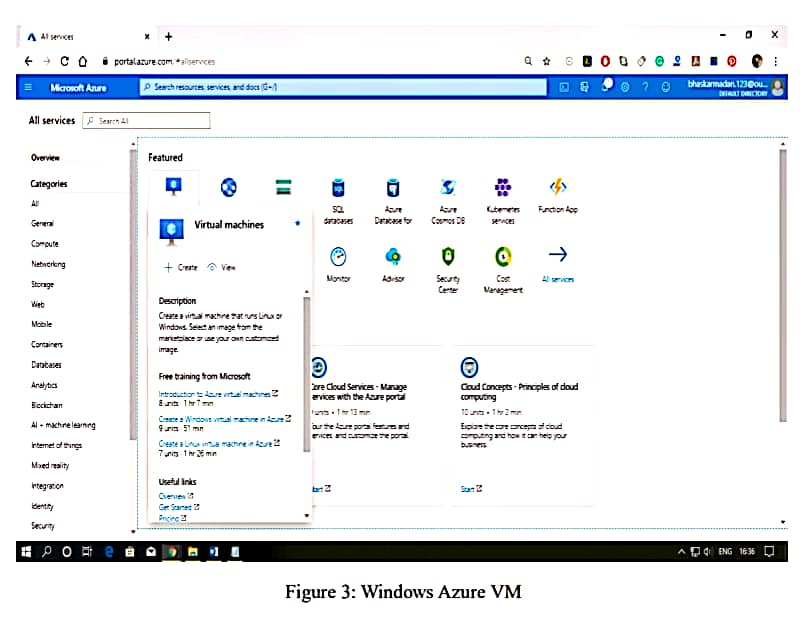Click the All services arrow link
The width and height of the screenshot is (811, 620).
pos(558,264)
